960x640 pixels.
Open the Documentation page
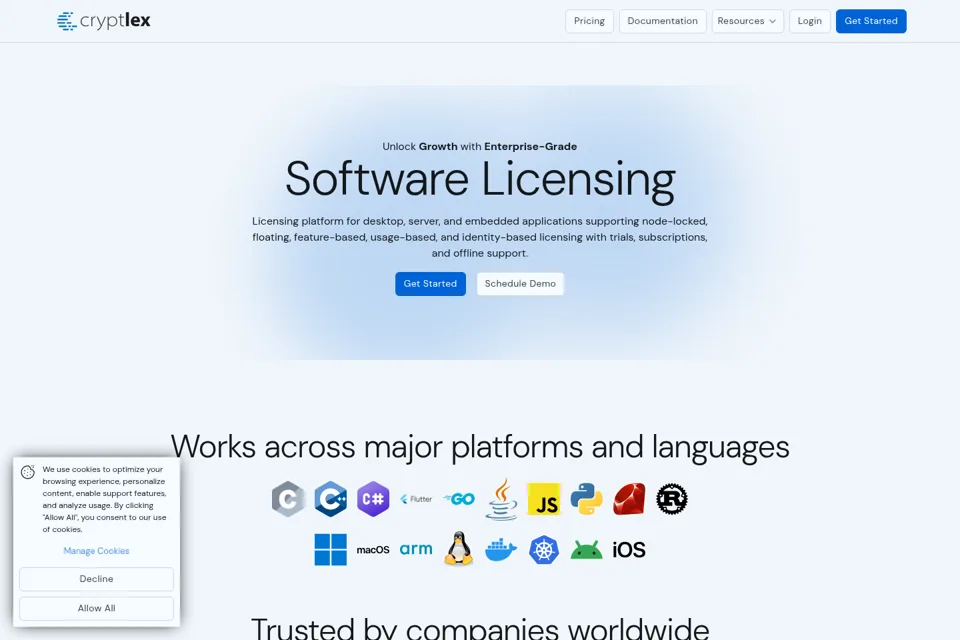coord(662,21)
